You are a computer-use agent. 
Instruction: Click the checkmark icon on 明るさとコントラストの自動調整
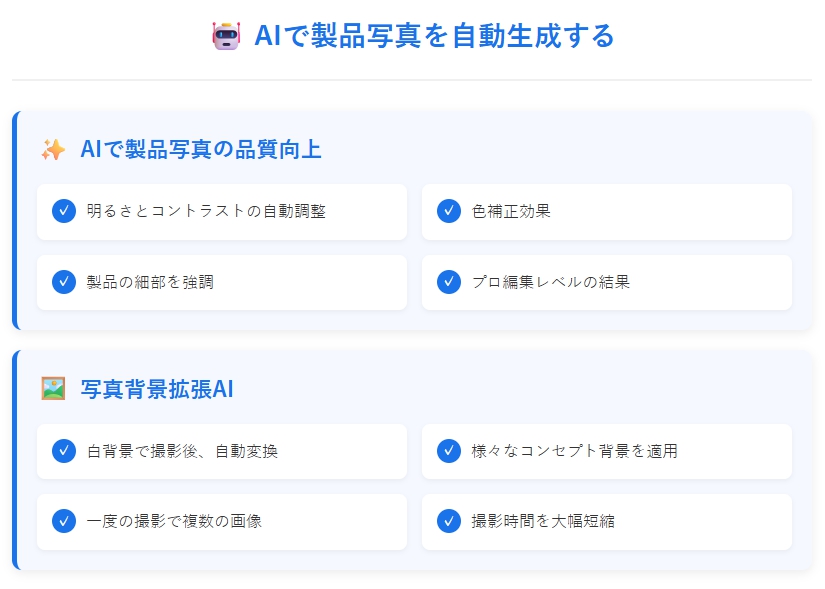click(63, 211)
